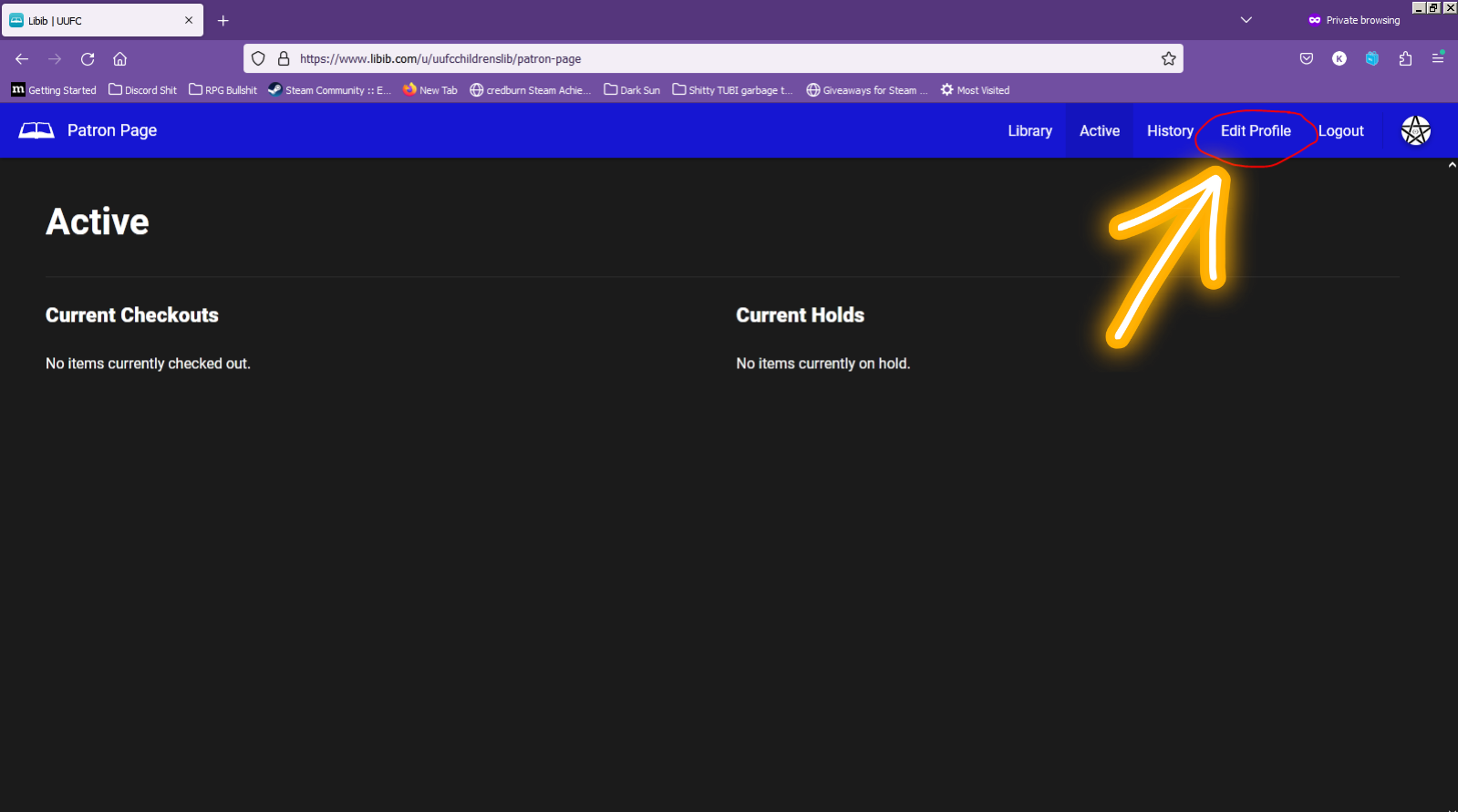
Task: Open the K account icon in toolbar
Action: [1339, 58]
